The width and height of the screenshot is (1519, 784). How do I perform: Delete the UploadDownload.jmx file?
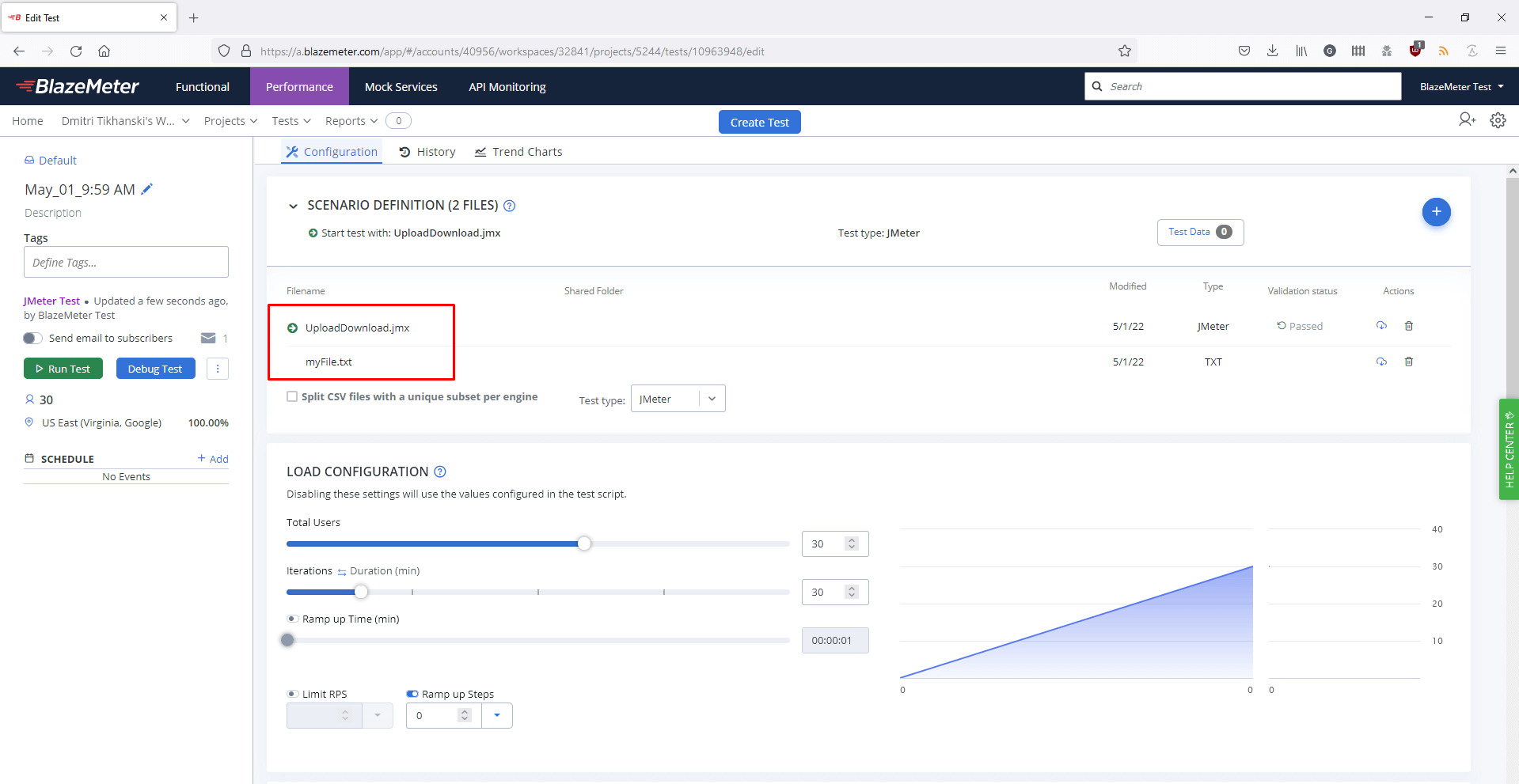(x=1409, y=326)
